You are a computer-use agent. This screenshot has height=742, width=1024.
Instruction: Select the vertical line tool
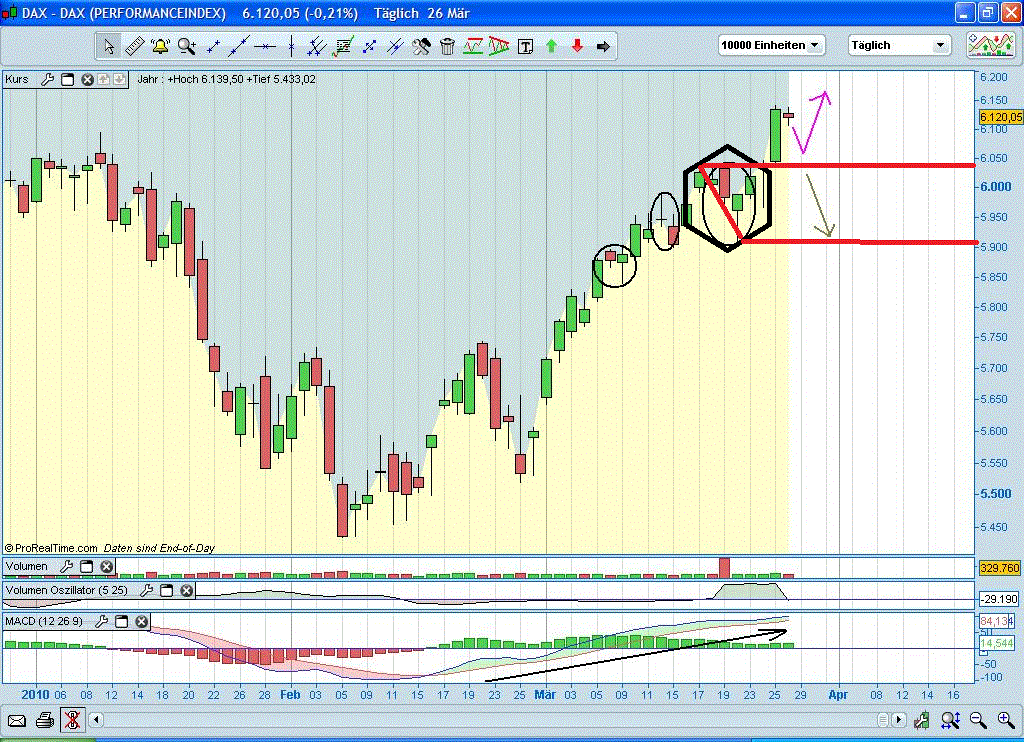tap(291, 46)
